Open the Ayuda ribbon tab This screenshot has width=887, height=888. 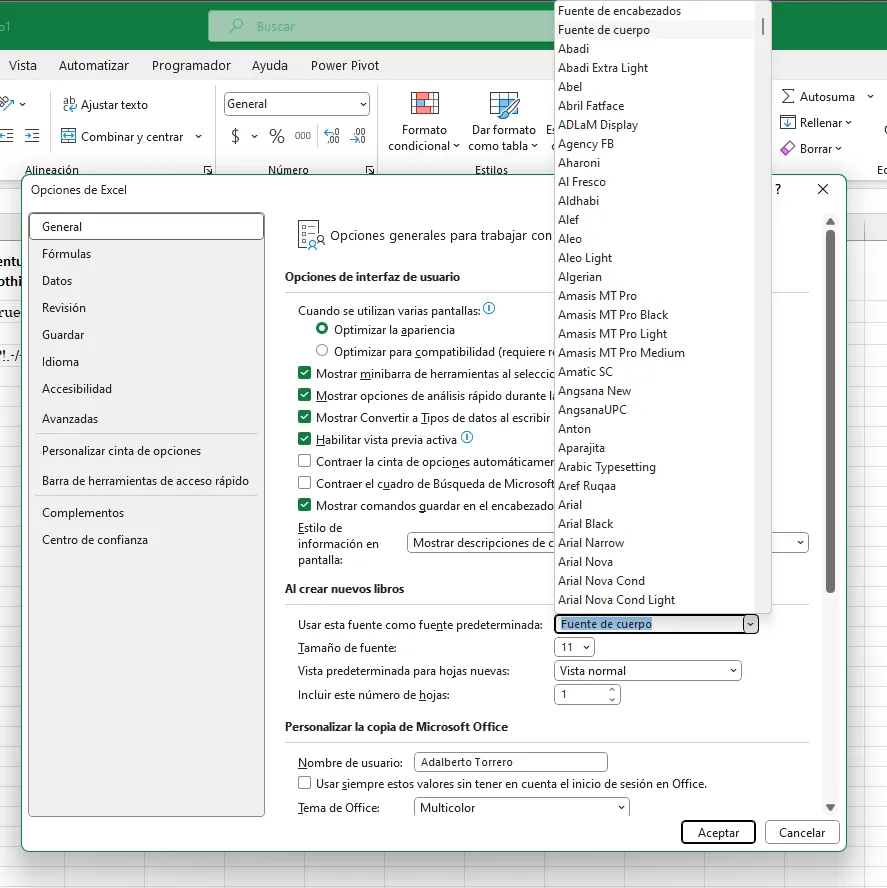[x=270, y=66]
